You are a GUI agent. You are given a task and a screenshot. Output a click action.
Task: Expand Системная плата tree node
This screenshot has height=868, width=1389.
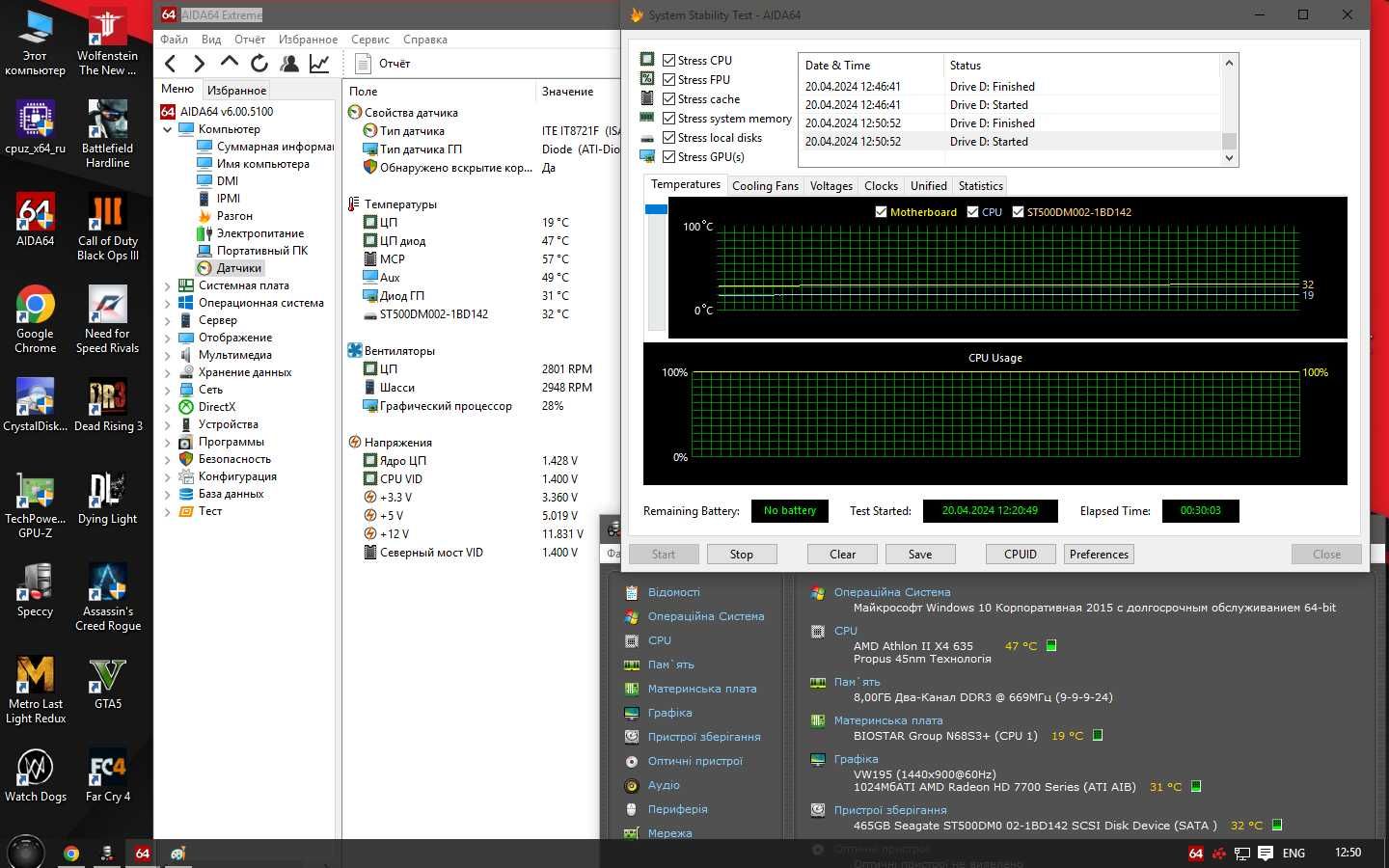(167, 285)
